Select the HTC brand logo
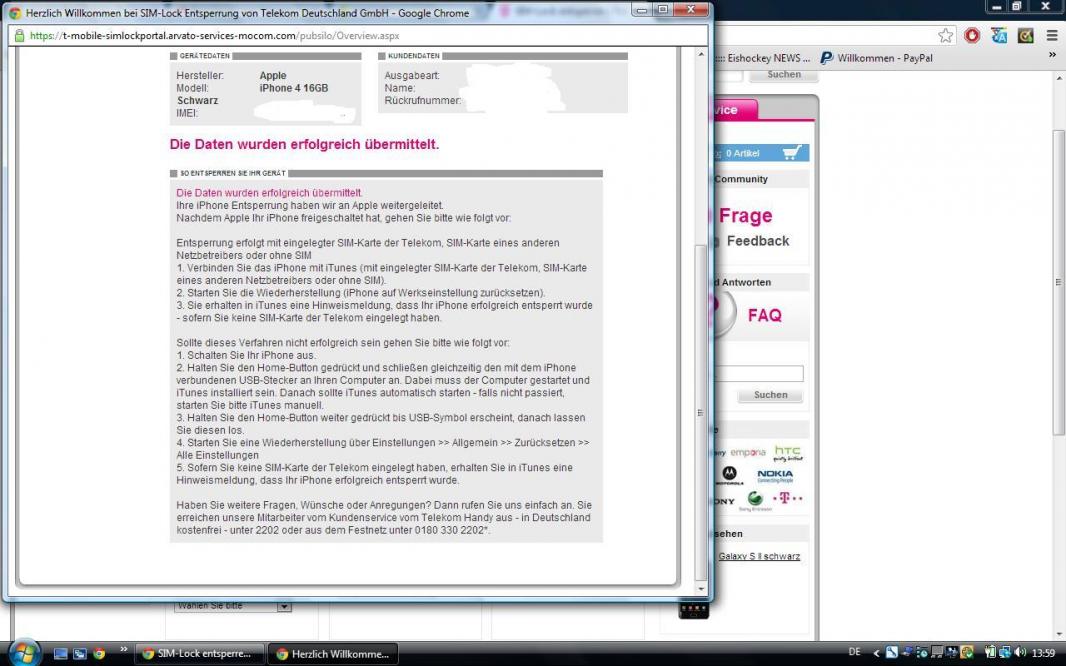The width and height of the screenshot is (1066, 666). coord(788,453)
